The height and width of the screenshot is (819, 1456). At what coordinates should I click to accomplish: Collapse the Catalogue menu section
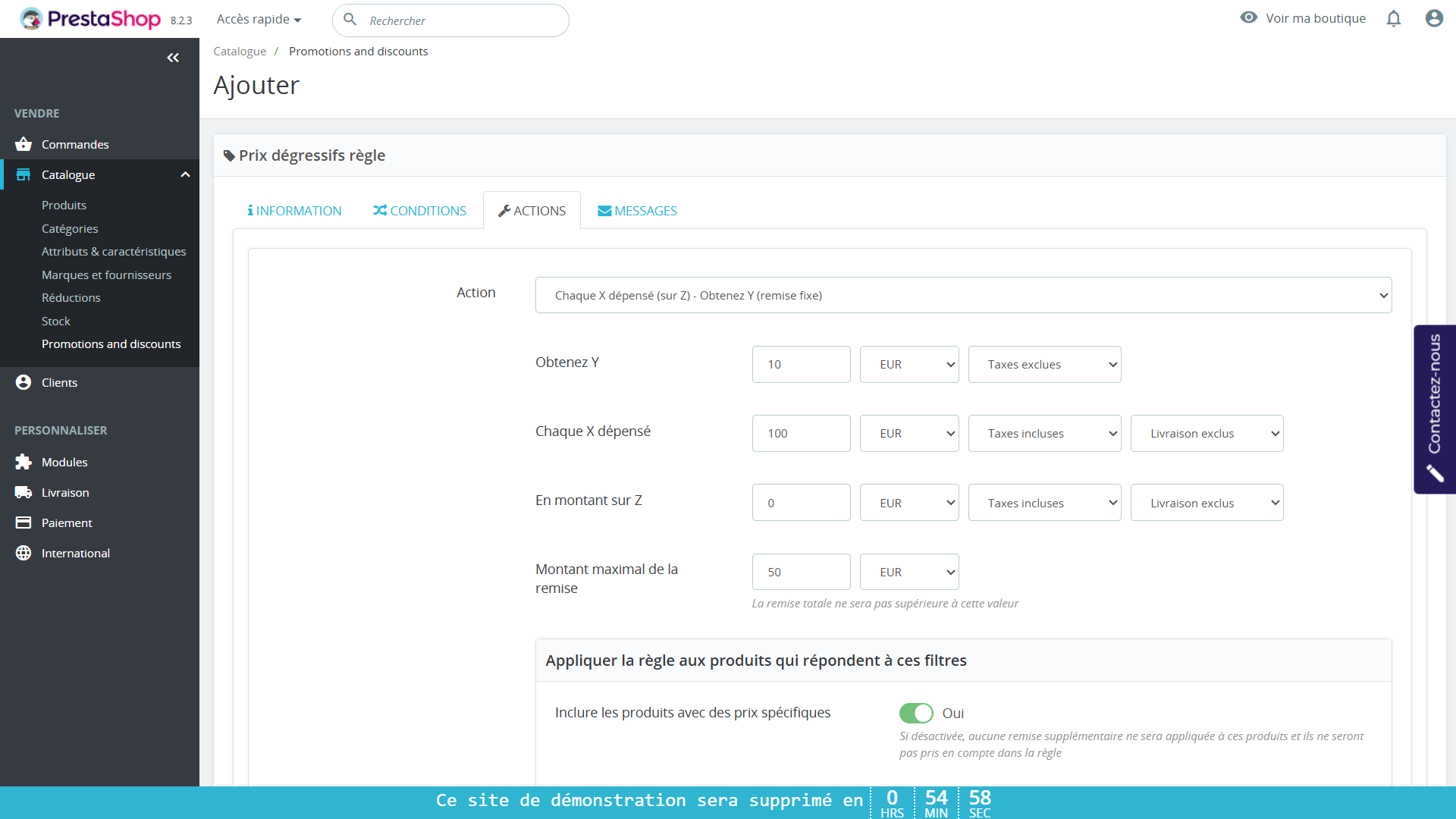pyautogui.click(x=185, y=174)
